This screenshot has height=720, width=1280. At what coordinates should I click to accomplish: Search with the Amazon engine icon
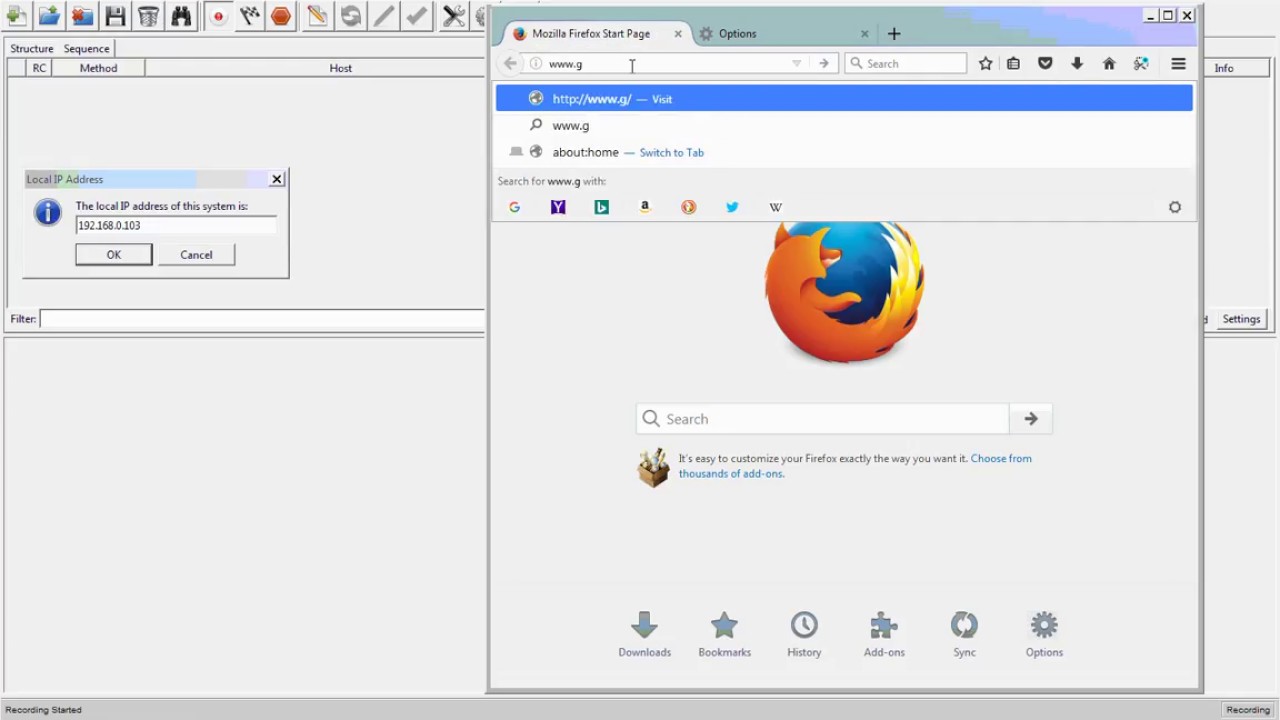pyautogui.click(x=645, y=207)
